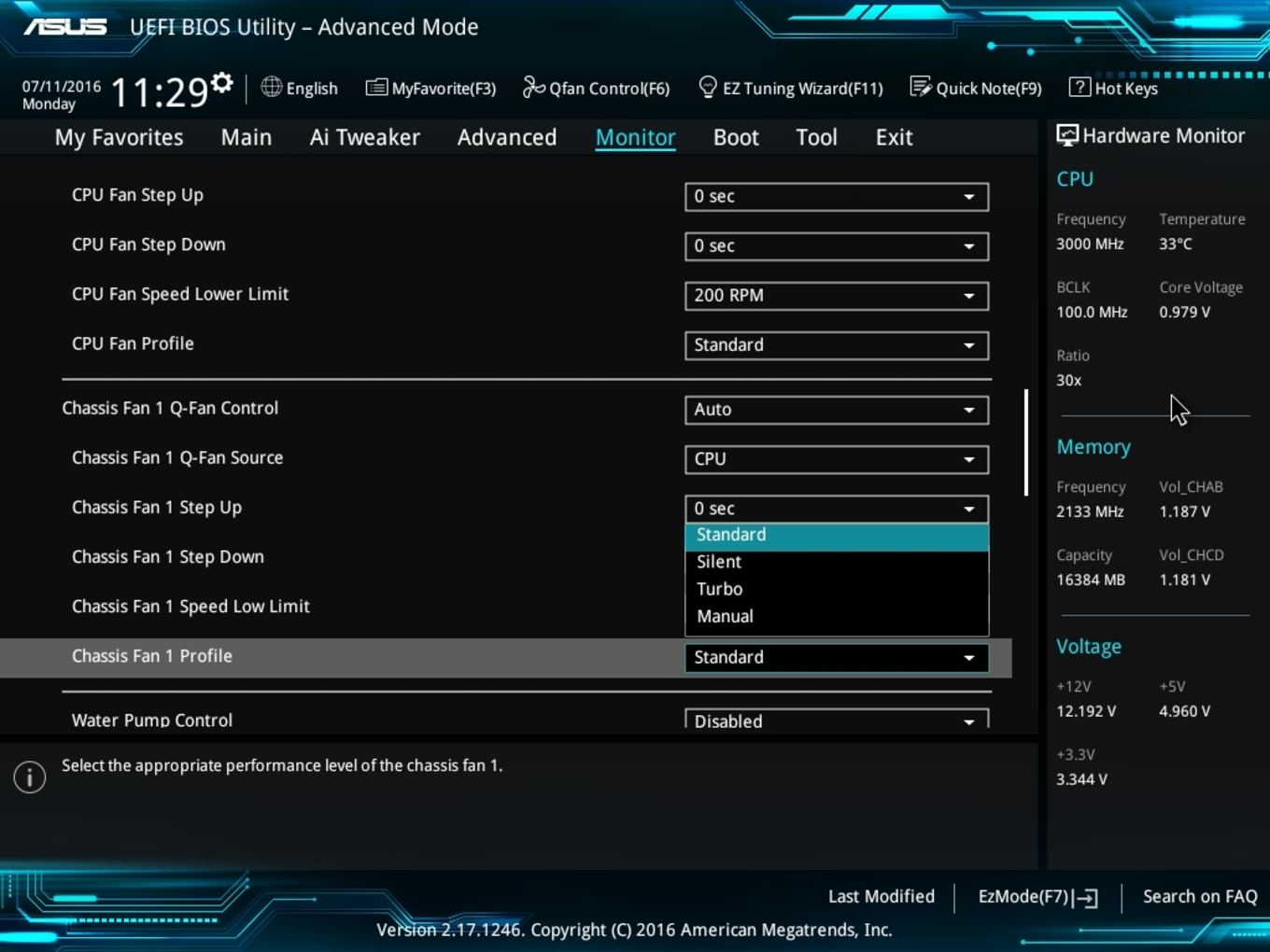
Task: Click the Water Pump Control label
Action: pos(152,721)
